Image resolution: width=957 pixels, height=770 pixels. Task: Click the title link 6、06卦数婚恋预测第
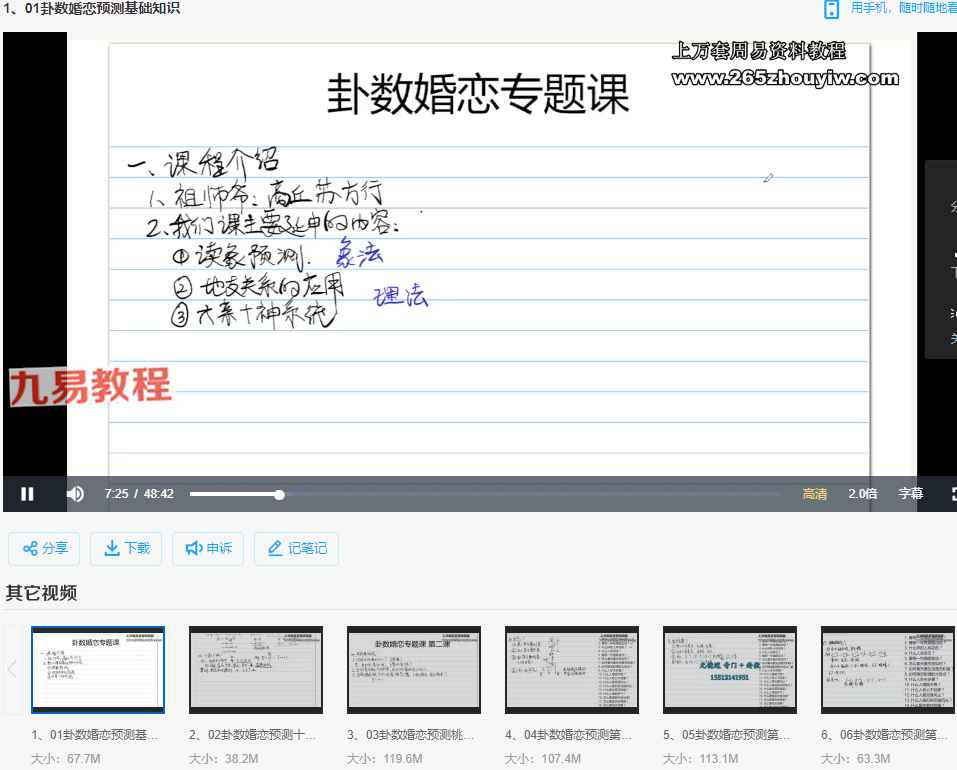click(x=884, y=735)
